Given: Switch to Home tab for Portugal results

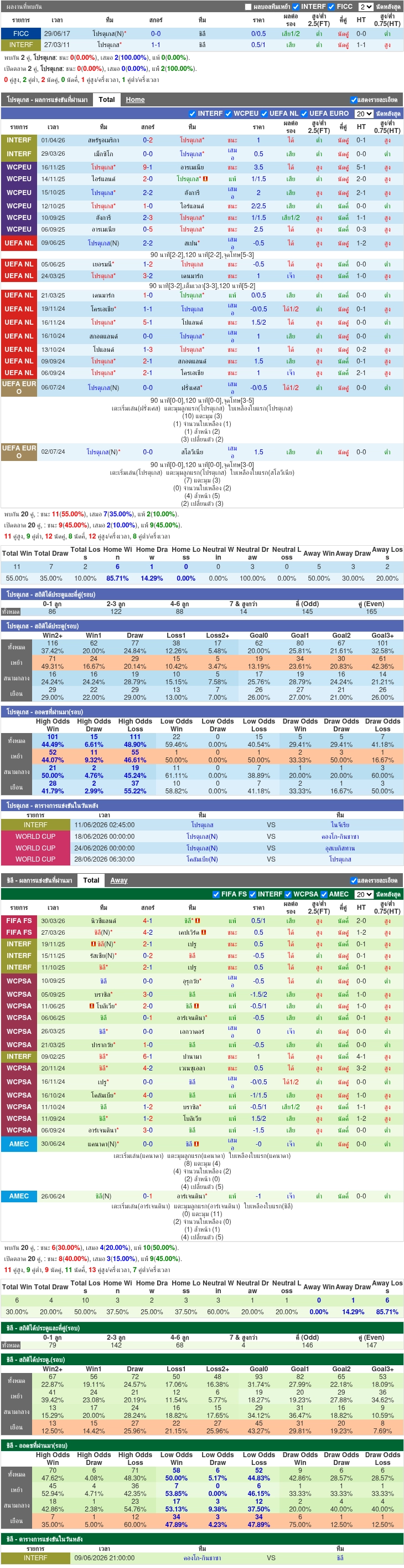Looking at the screenshot, I should coord(135,100).
